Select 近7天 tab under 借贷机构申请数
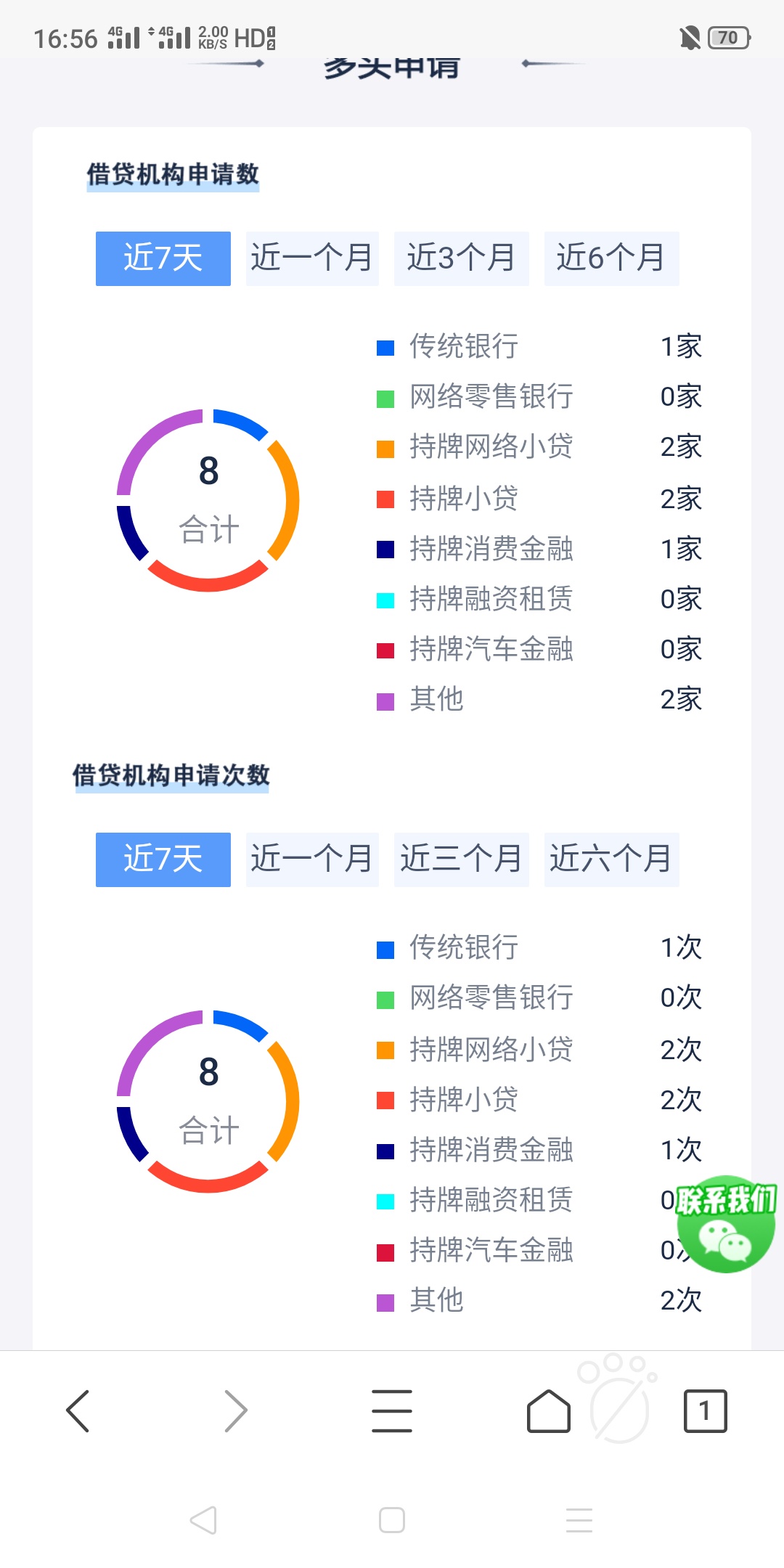This screenshot has width=784, height=1568. (163, 258)
